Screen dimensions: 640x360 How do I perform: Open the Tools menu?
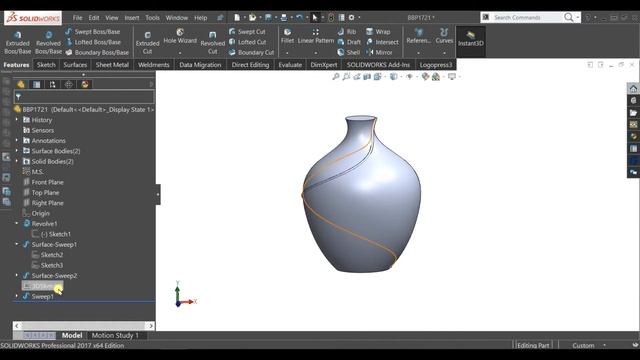coord(152,18)
